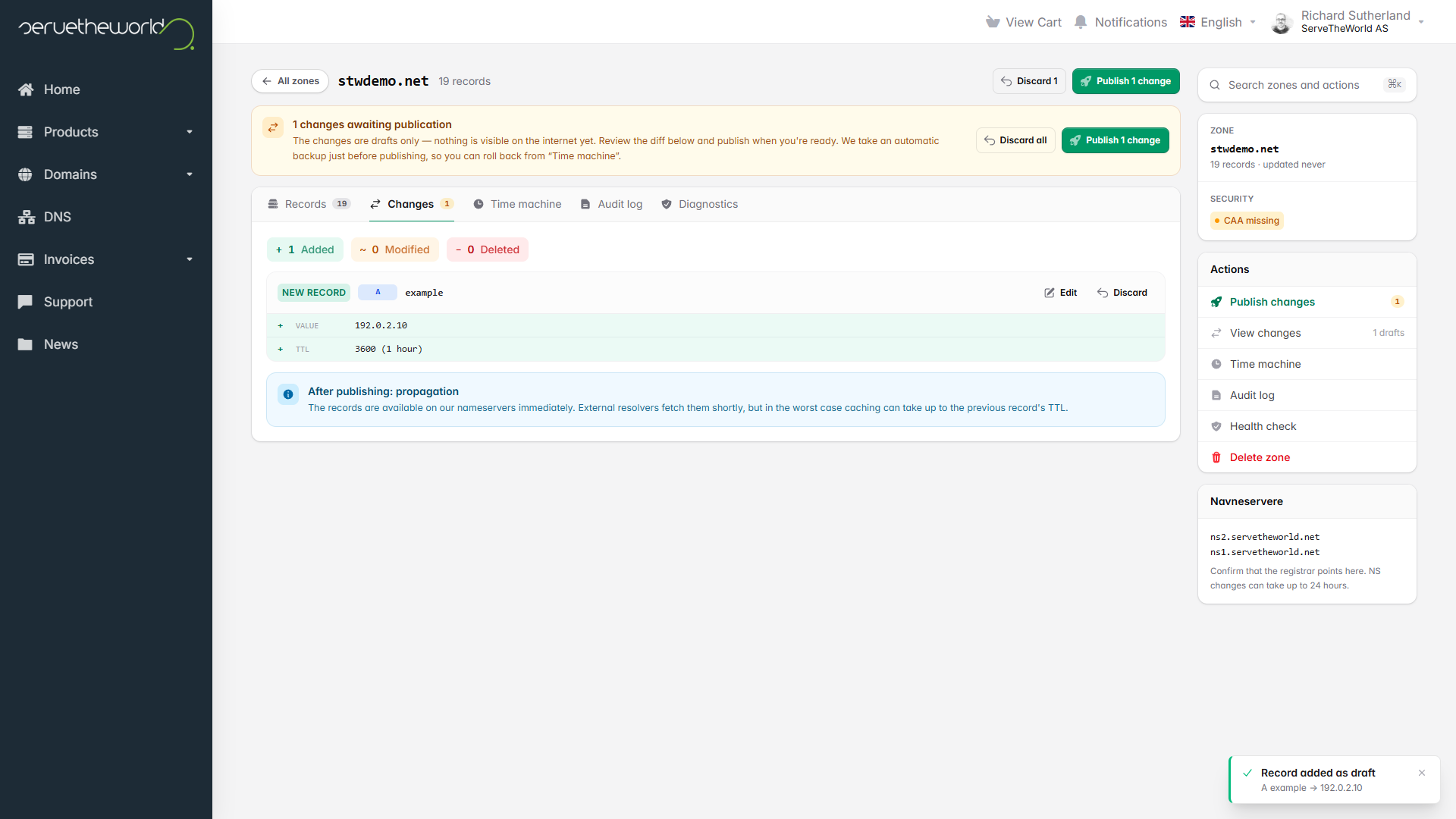Screen dimensions: 1456x819
Task: Click the green checkmark in the toast
Action: pos(1247,773)
